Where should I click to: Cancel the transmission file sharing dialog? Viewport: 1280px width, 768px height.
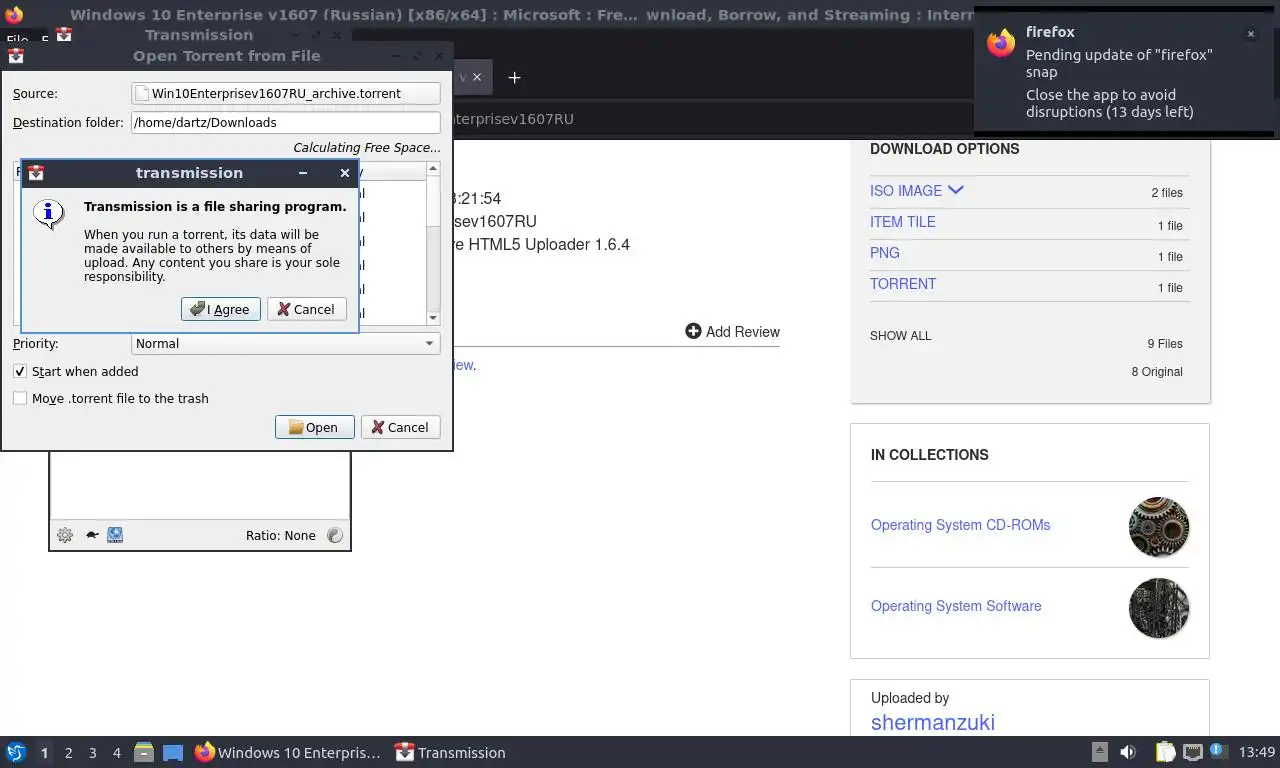click(x=307, y=309)
